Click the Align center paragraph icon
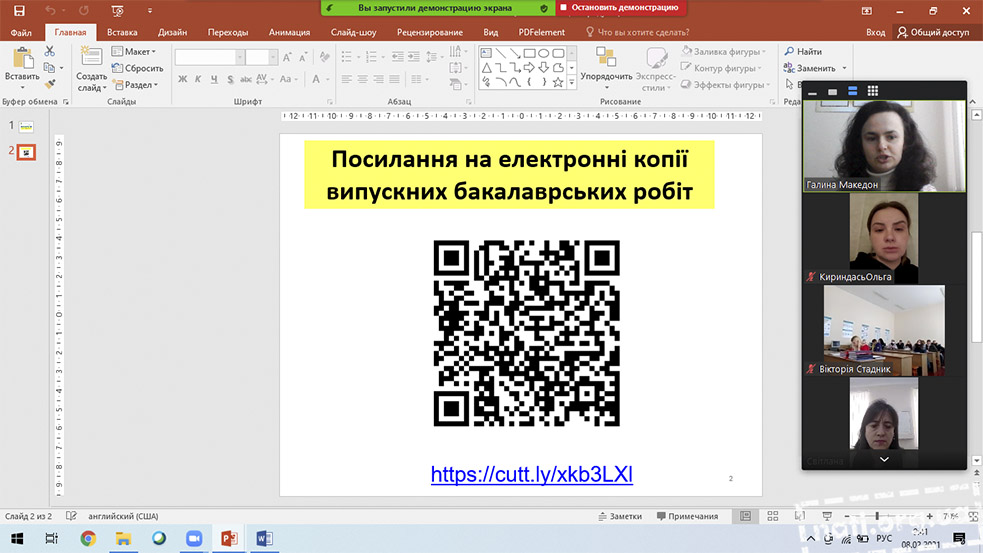This screenshot has width=983, height=553. pos(362,80)
